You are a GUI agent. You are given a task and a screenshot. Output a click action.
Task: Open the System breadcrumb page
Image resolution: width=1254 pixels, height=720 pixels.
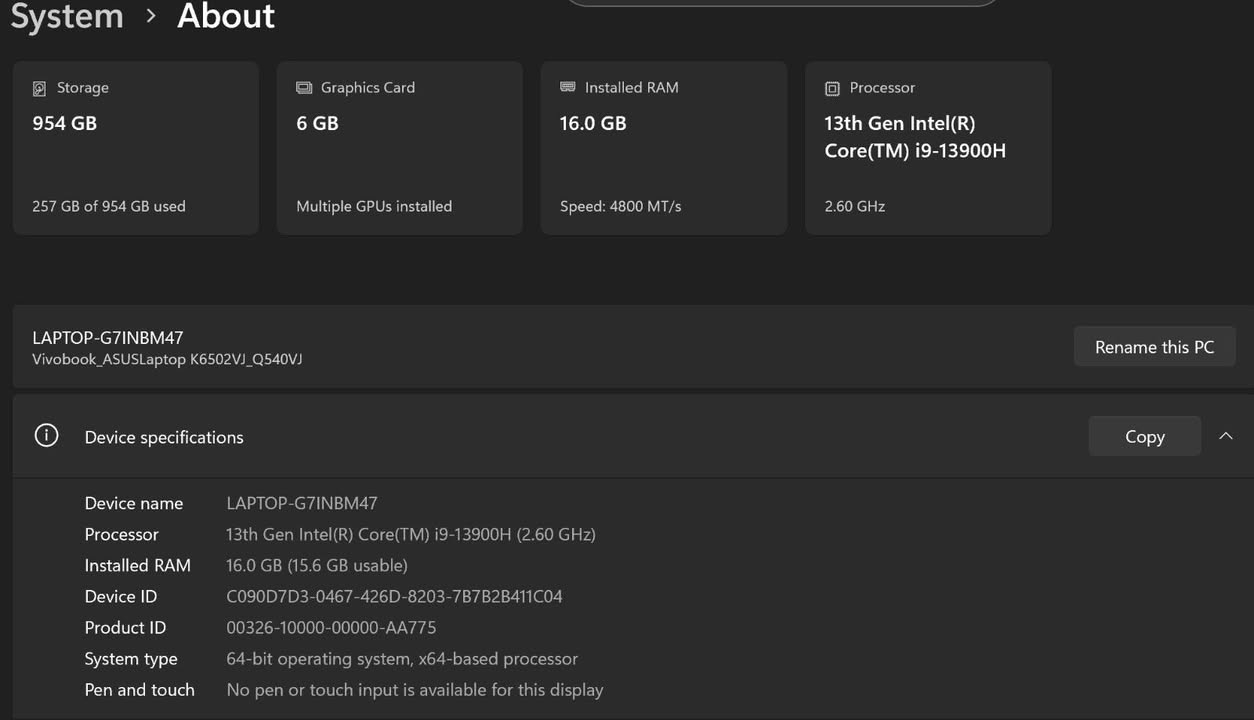point(66,17)
